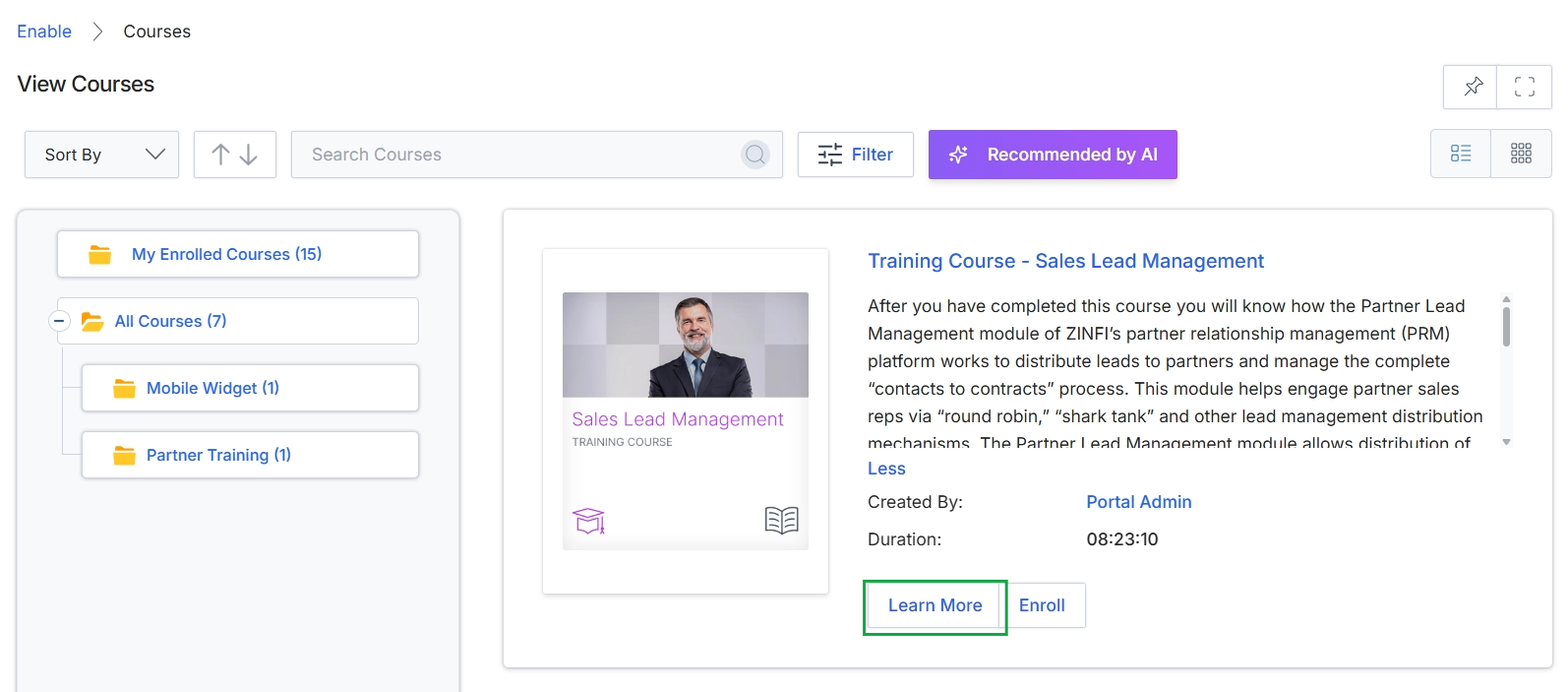Open My Enrolled Courses (15)
Screen dimensions: 1568x692
(x=238, y=254)
